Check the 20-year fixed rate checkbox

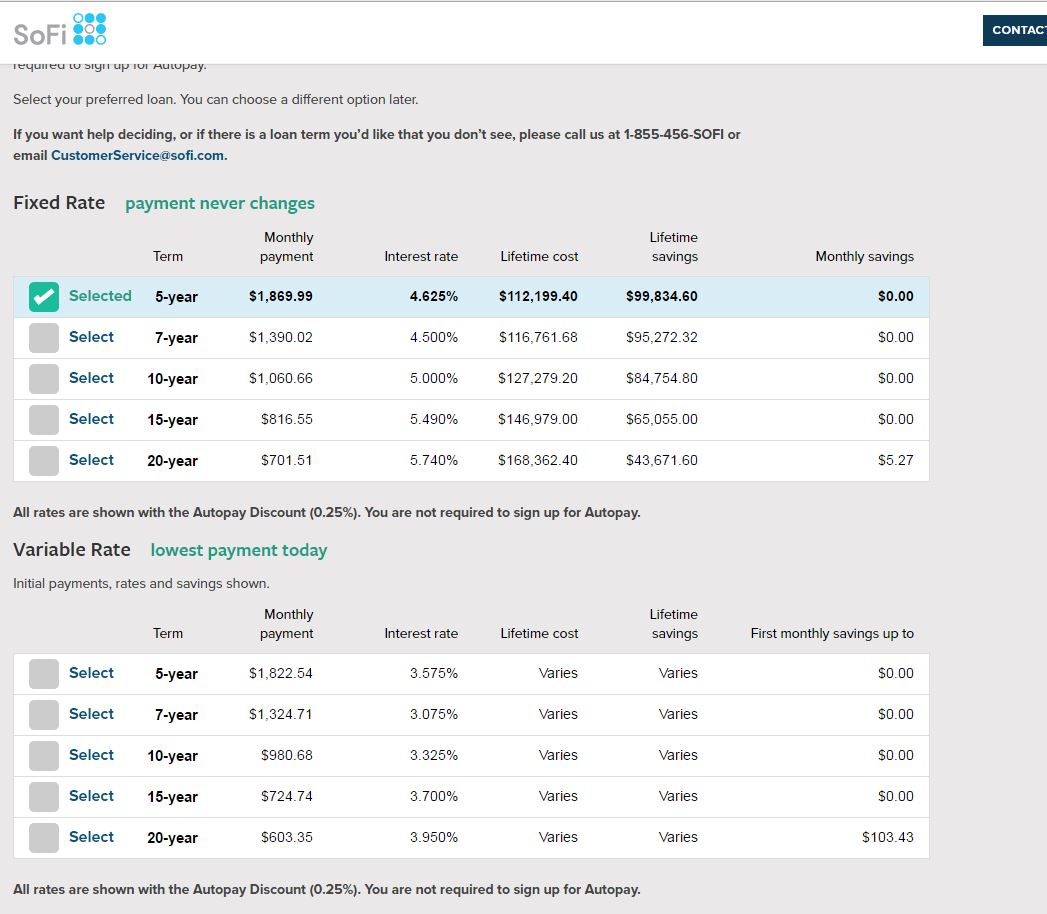coord(44,461)
